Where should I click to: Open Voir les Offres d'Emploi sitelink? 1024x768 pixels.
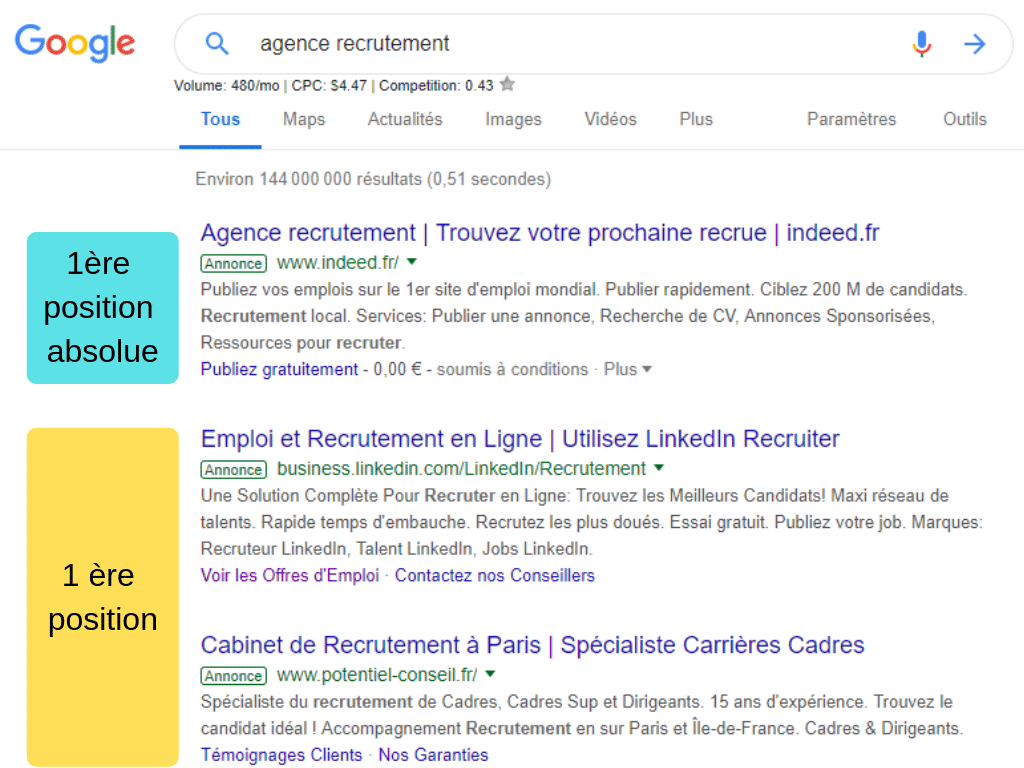(x=290, y=575)
